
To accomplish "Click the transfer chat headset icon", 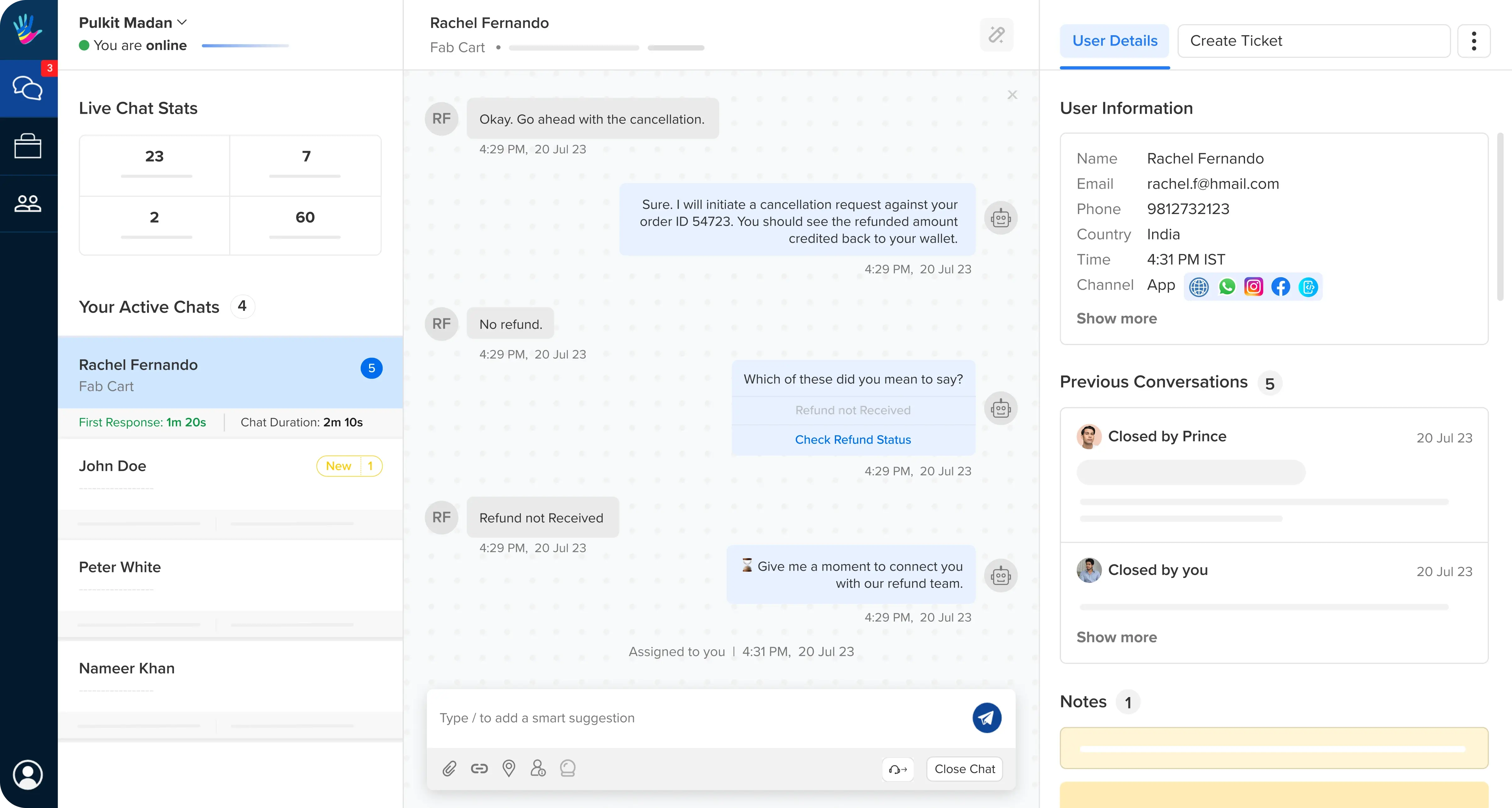I will [897, 769].
